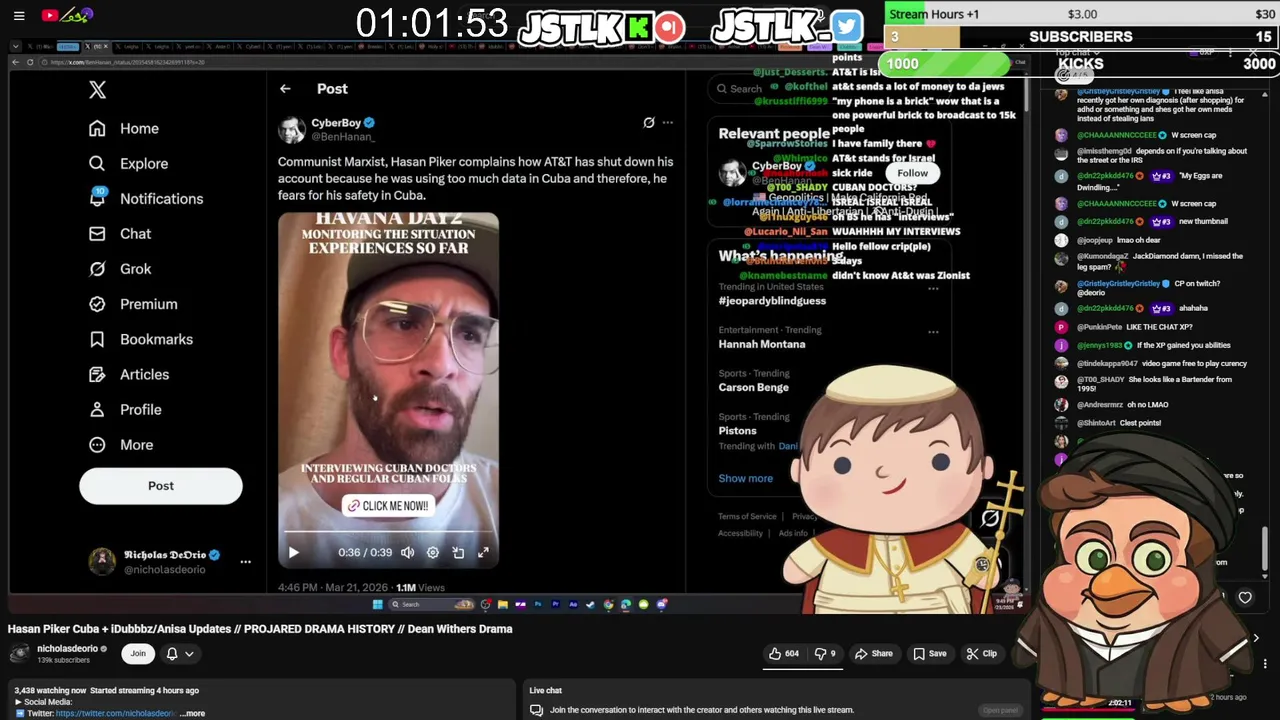Seek on the video progress bar
The image size is (1280, 720).
[x=388, y=533]
